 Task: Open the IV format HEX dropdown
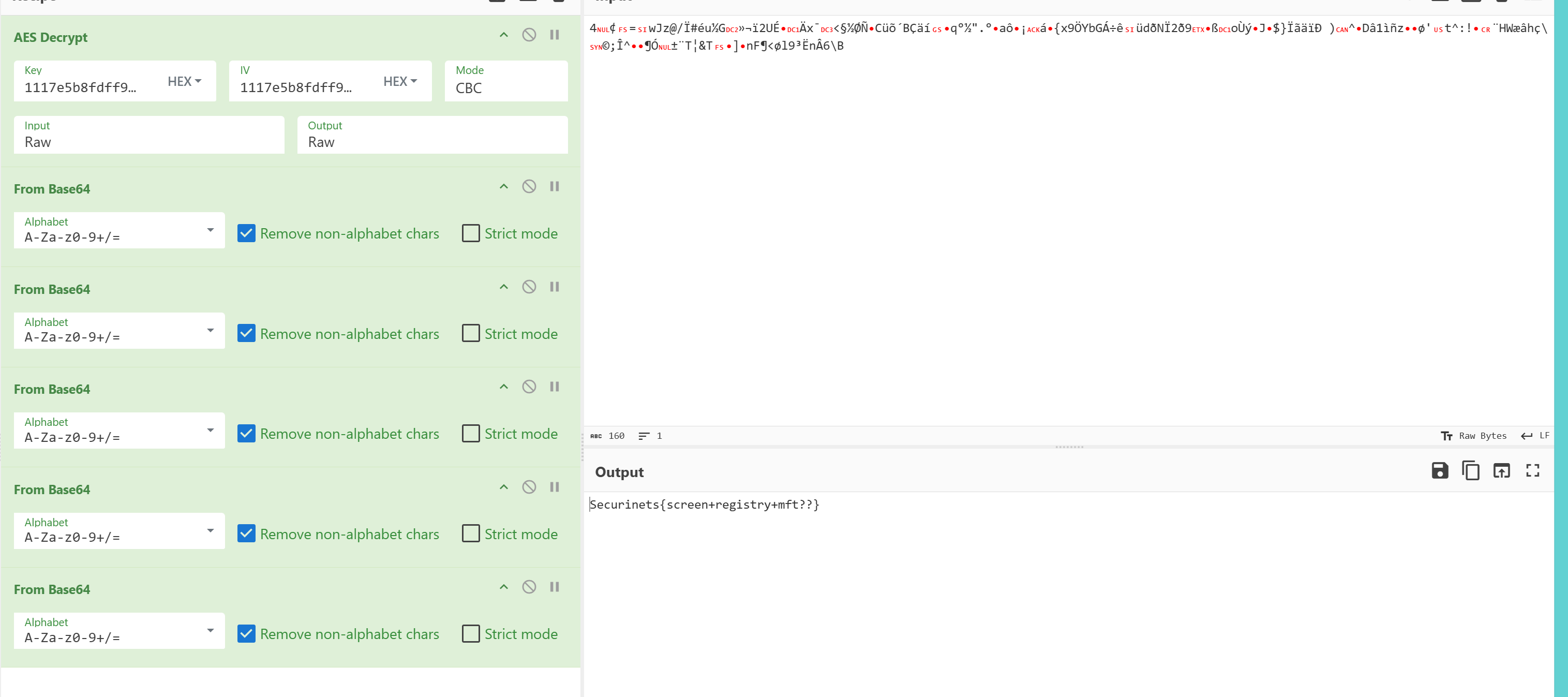click(x=400, y=81)
